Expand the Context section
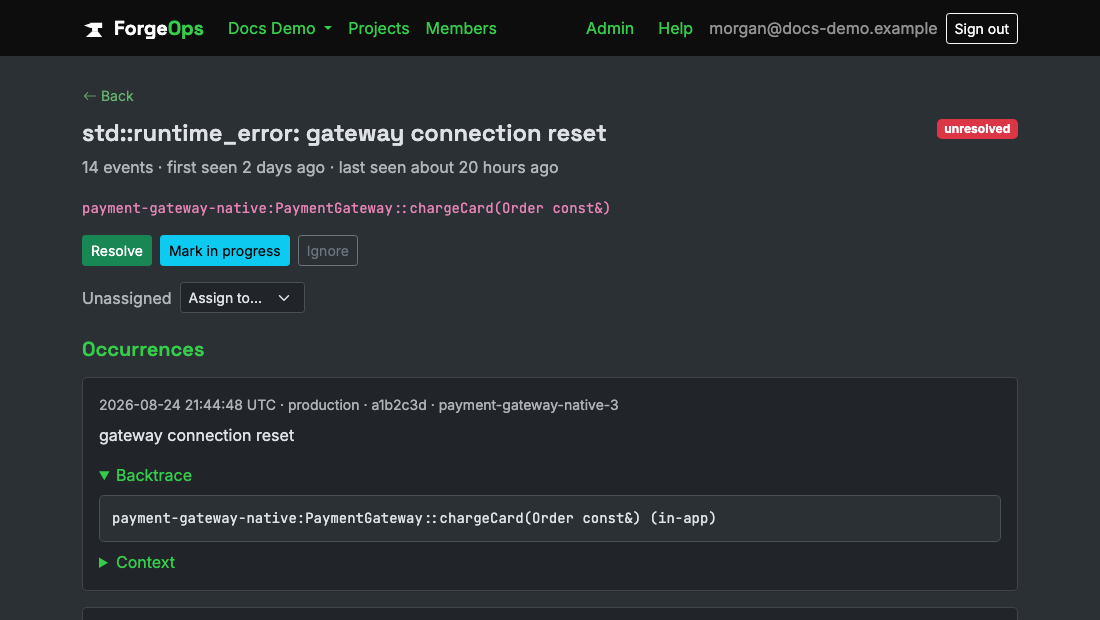1100x620 pixels. coord(137,562)
